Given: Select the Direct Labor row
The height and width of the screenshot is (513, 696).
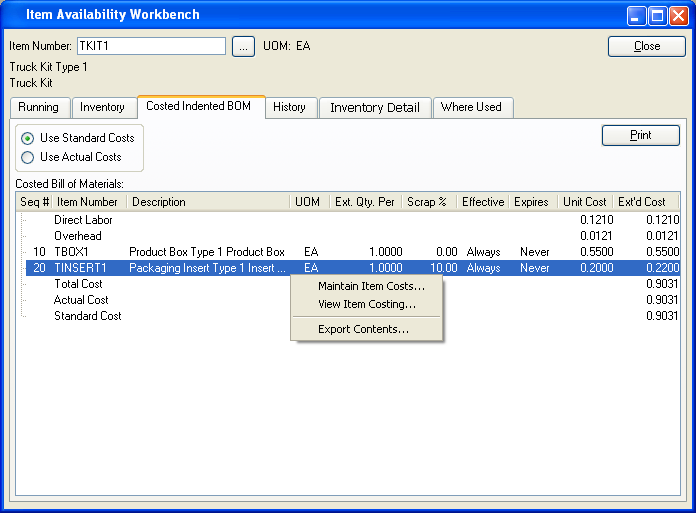Looking at the screenshot, I should tap(353, 220).
